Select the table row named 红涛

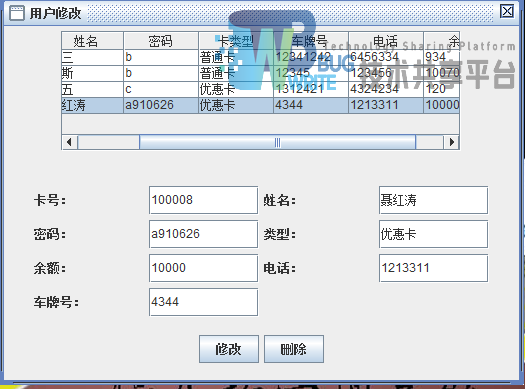[260, 105]
